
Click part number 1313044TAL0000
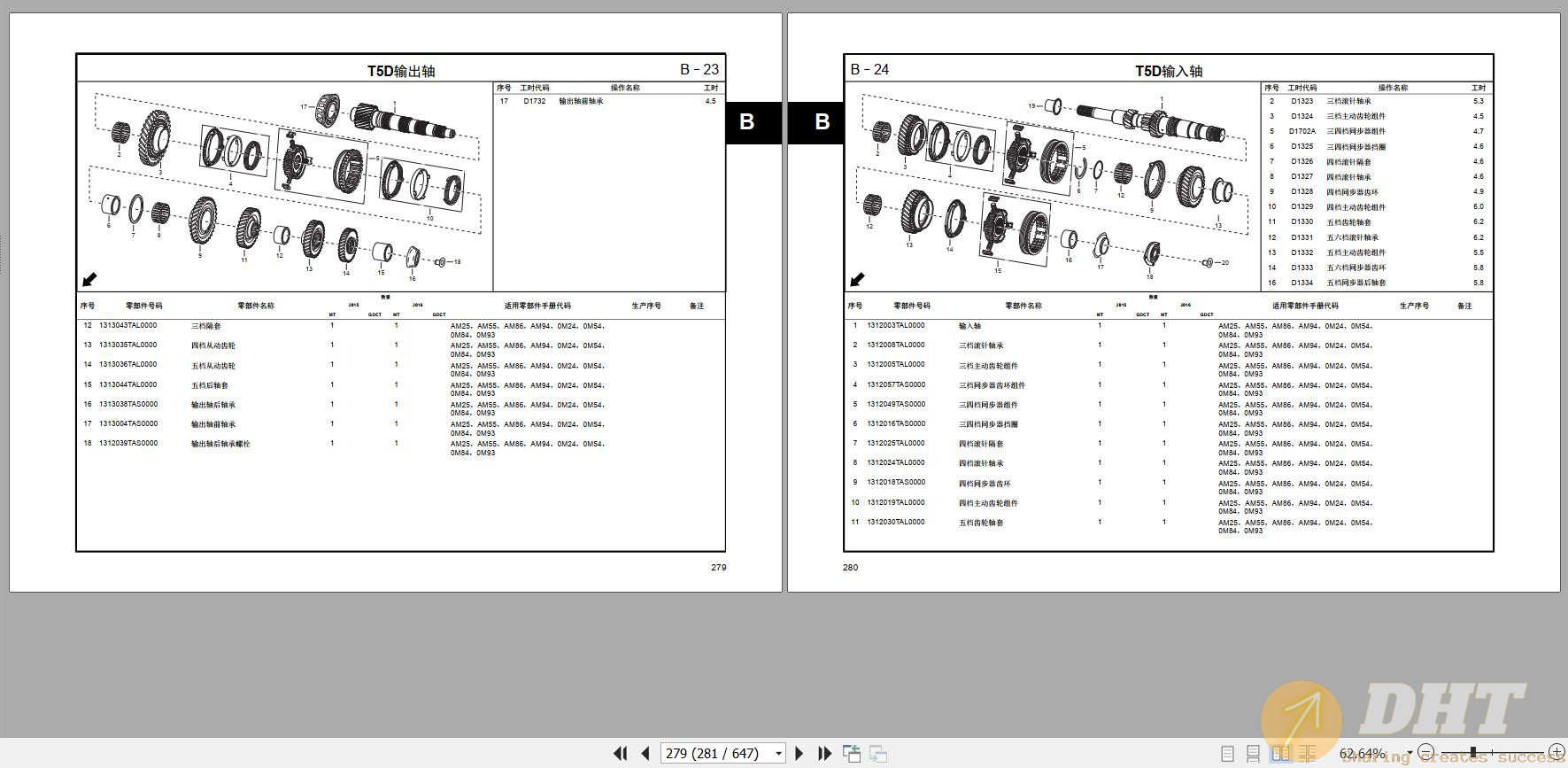[128, 385]
